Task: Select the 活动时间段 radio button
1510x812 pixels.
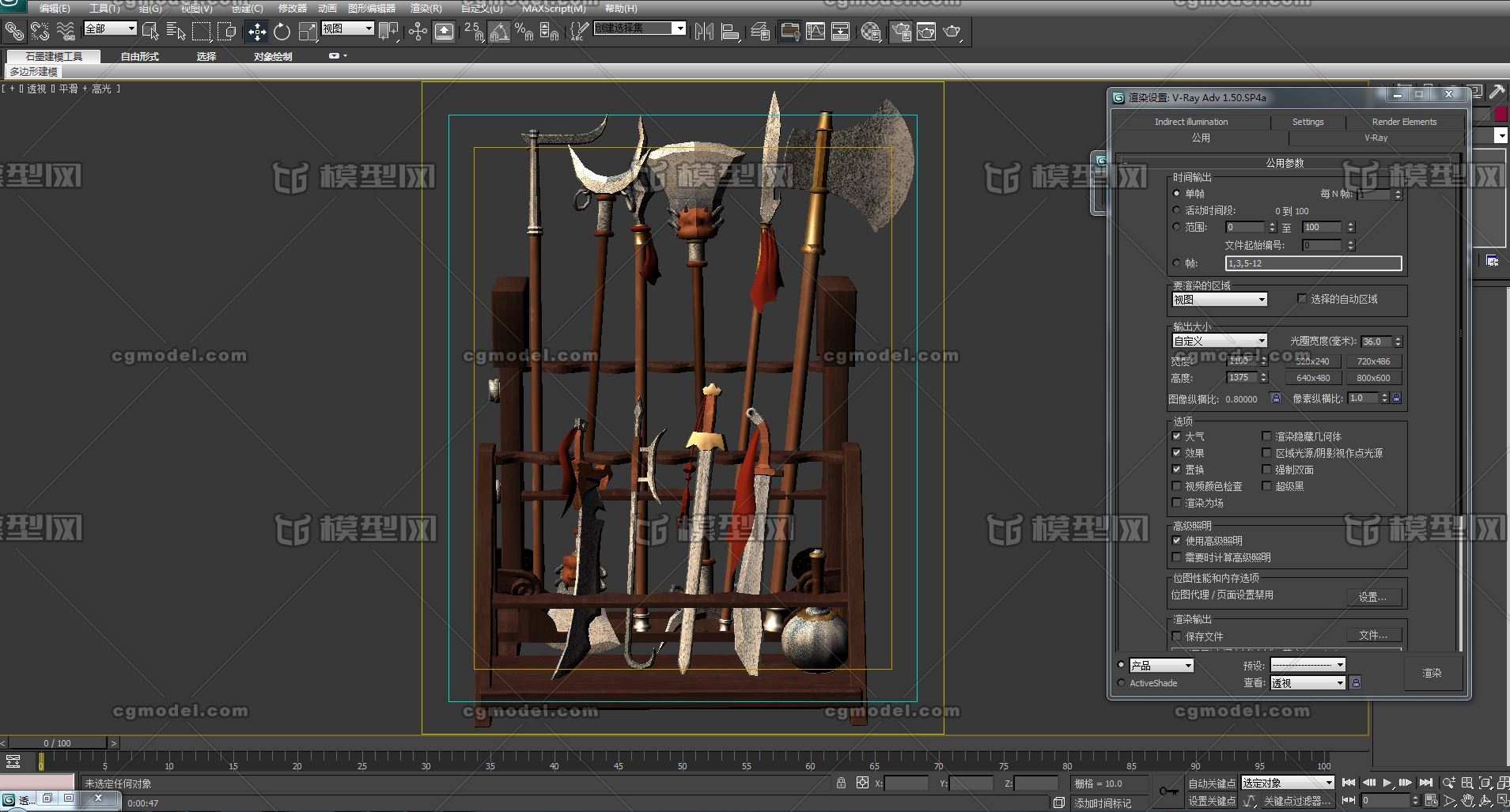Action: [x=1177, y=210]
